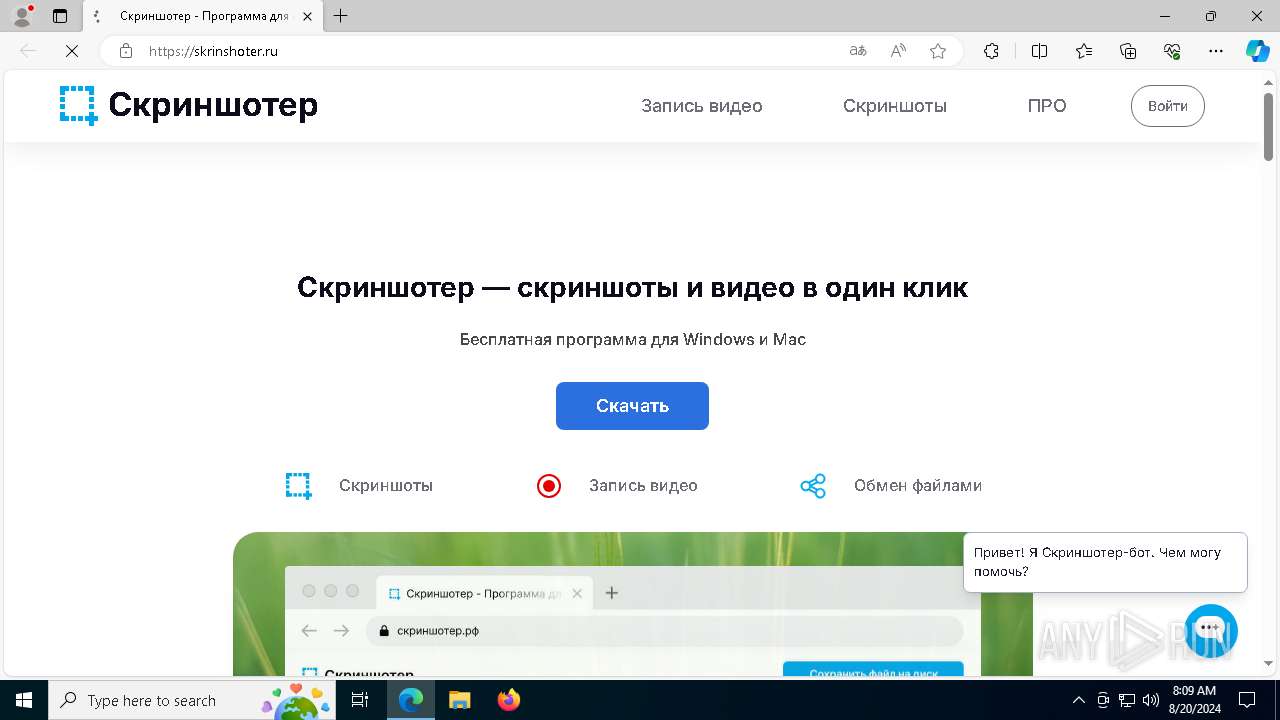Open the Скриншоты nav menu item
Viewport: 1280px width, 720px height.
(x=895, y=106)
